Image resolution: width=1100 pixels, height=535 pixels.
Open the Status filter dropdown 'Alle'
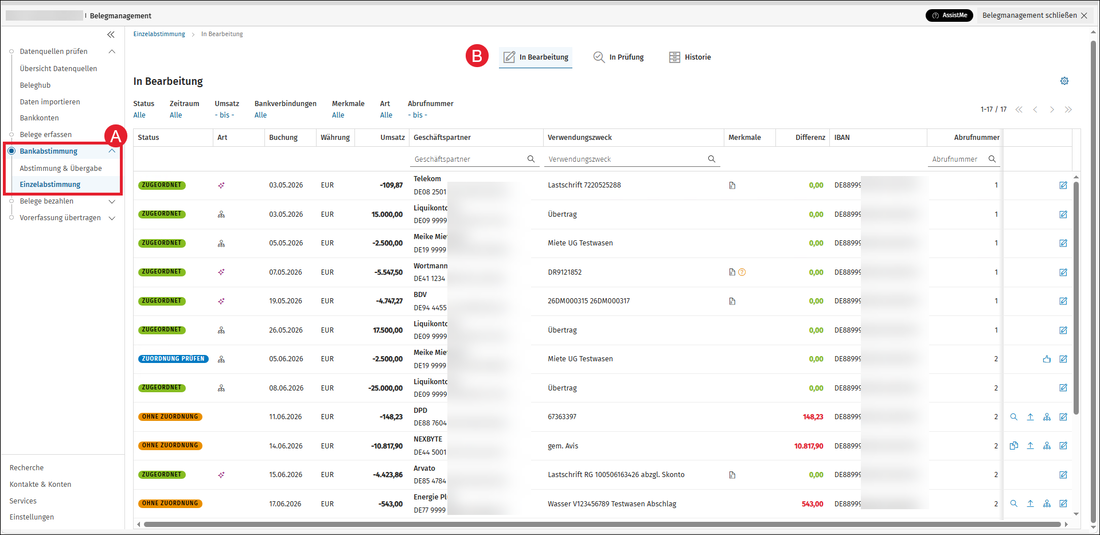point(140,115)
